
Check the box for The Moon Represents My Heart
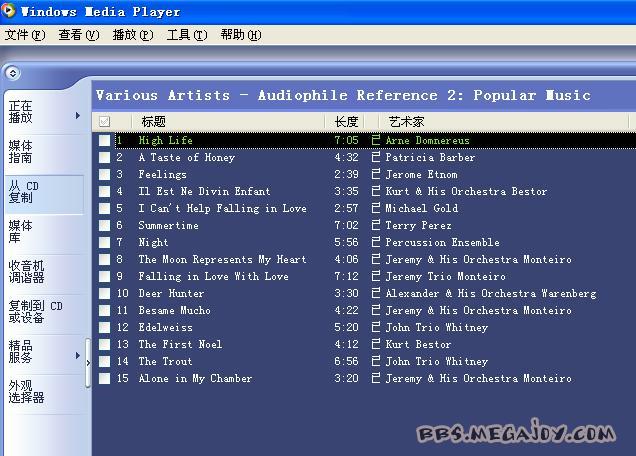104,259
